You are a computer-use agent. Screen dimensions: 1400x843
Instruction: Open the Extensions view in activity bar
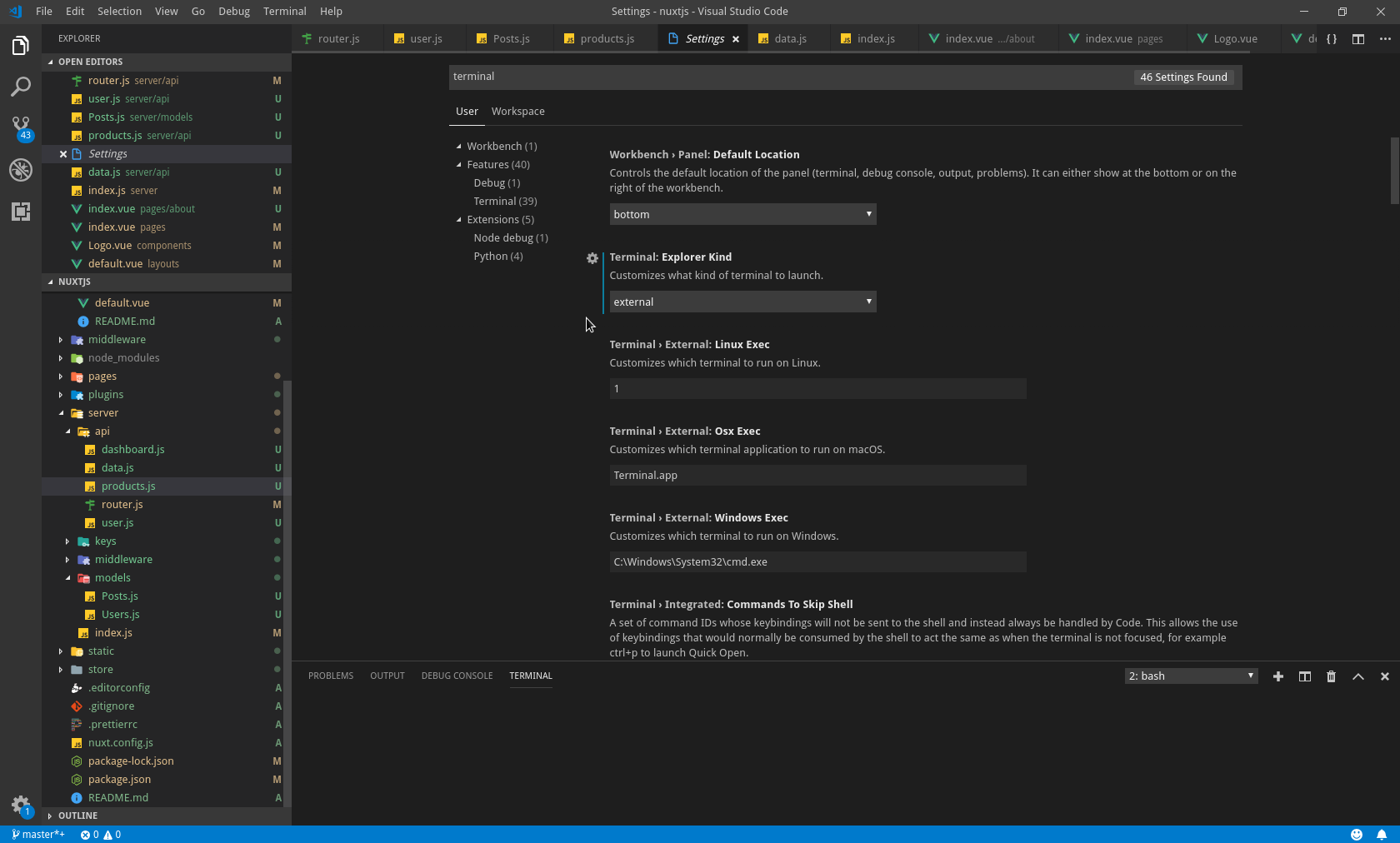point(21,212)
